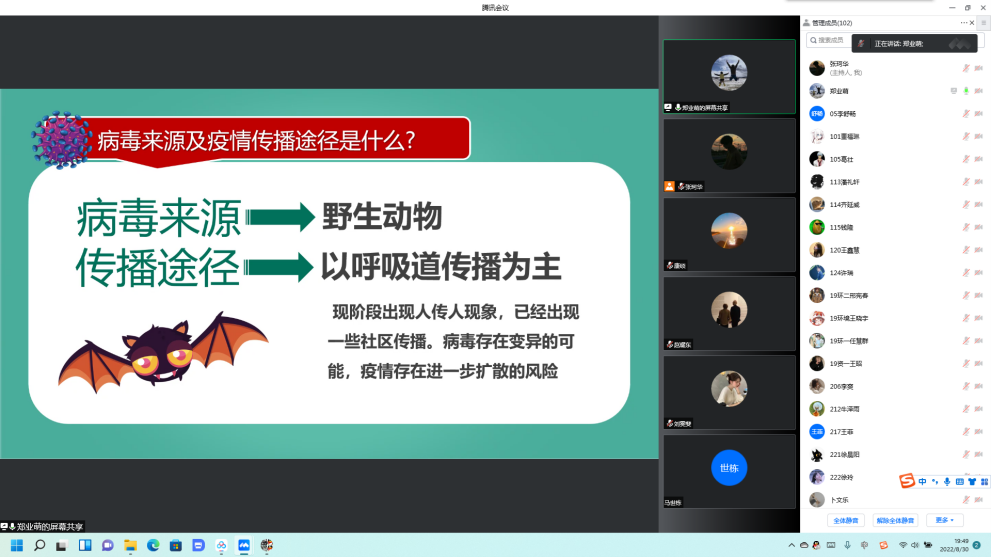Toggle microphone for 张珂华 in member list
991x557 pixels.
pos(966,68)
